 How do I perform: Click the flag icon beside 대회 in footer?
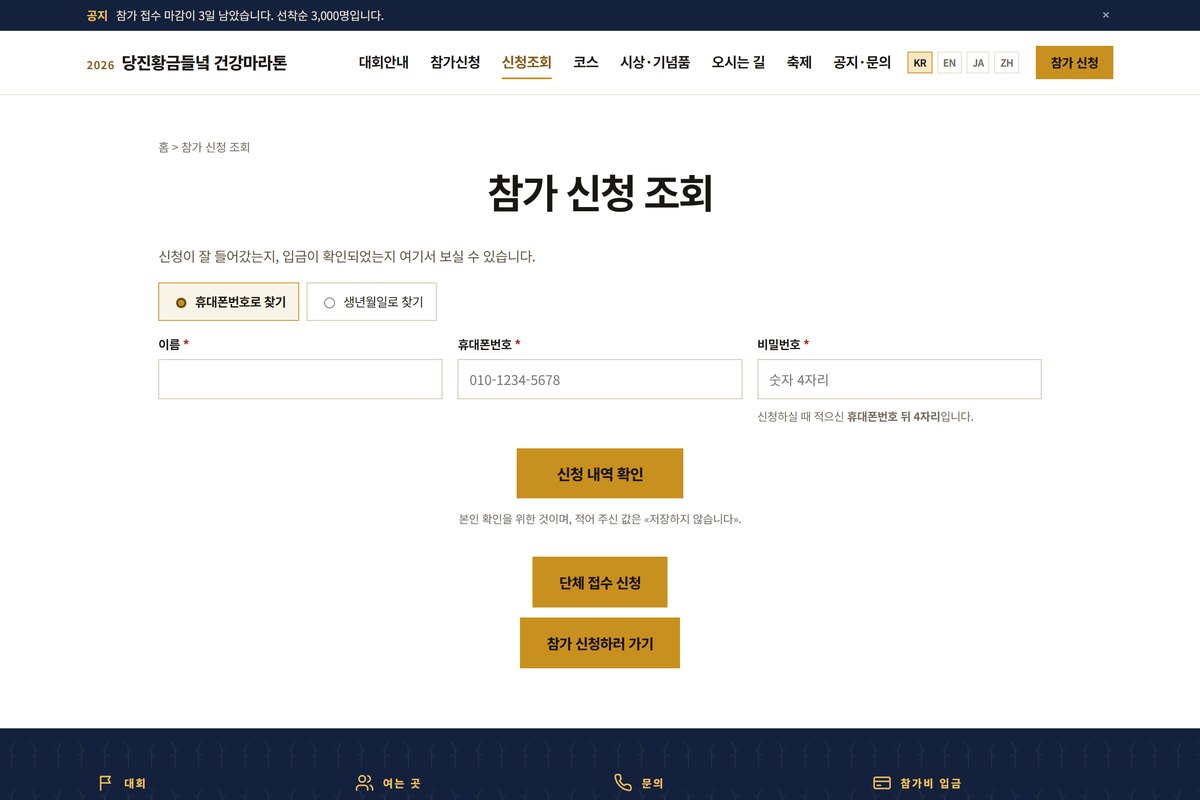(105, 783)
